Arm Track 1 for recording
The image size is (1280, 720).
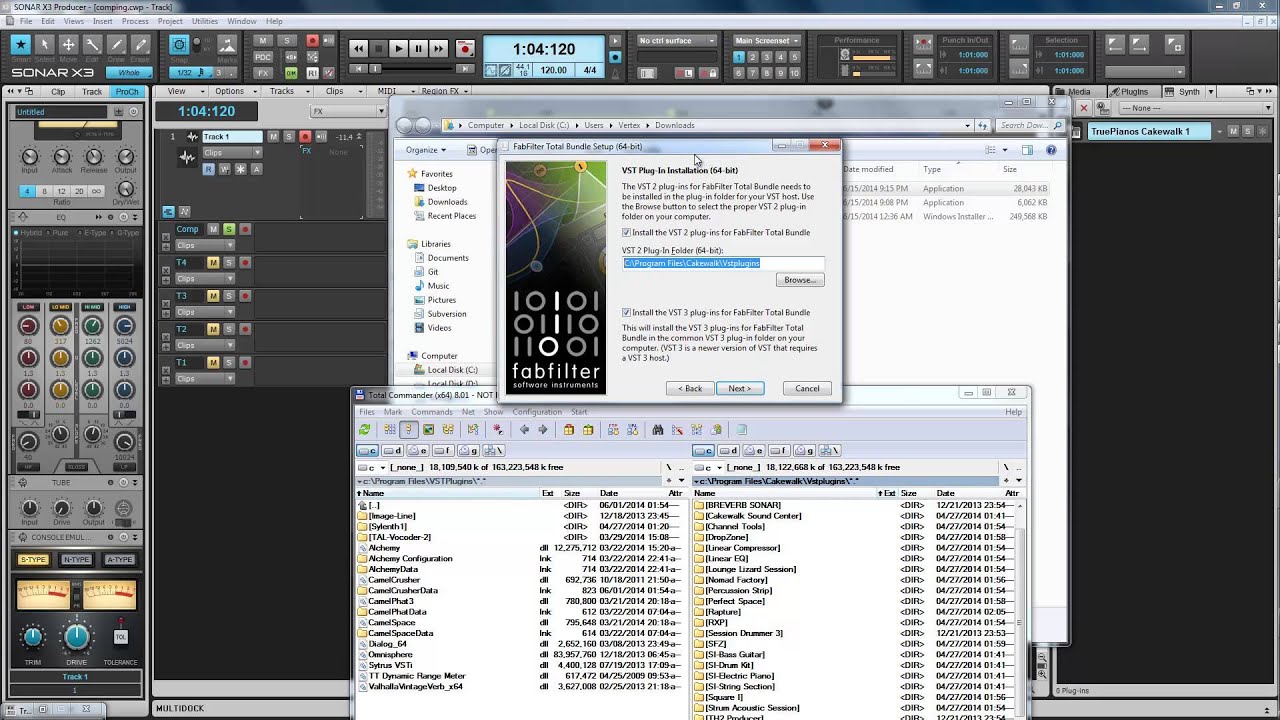coord(305,136)
